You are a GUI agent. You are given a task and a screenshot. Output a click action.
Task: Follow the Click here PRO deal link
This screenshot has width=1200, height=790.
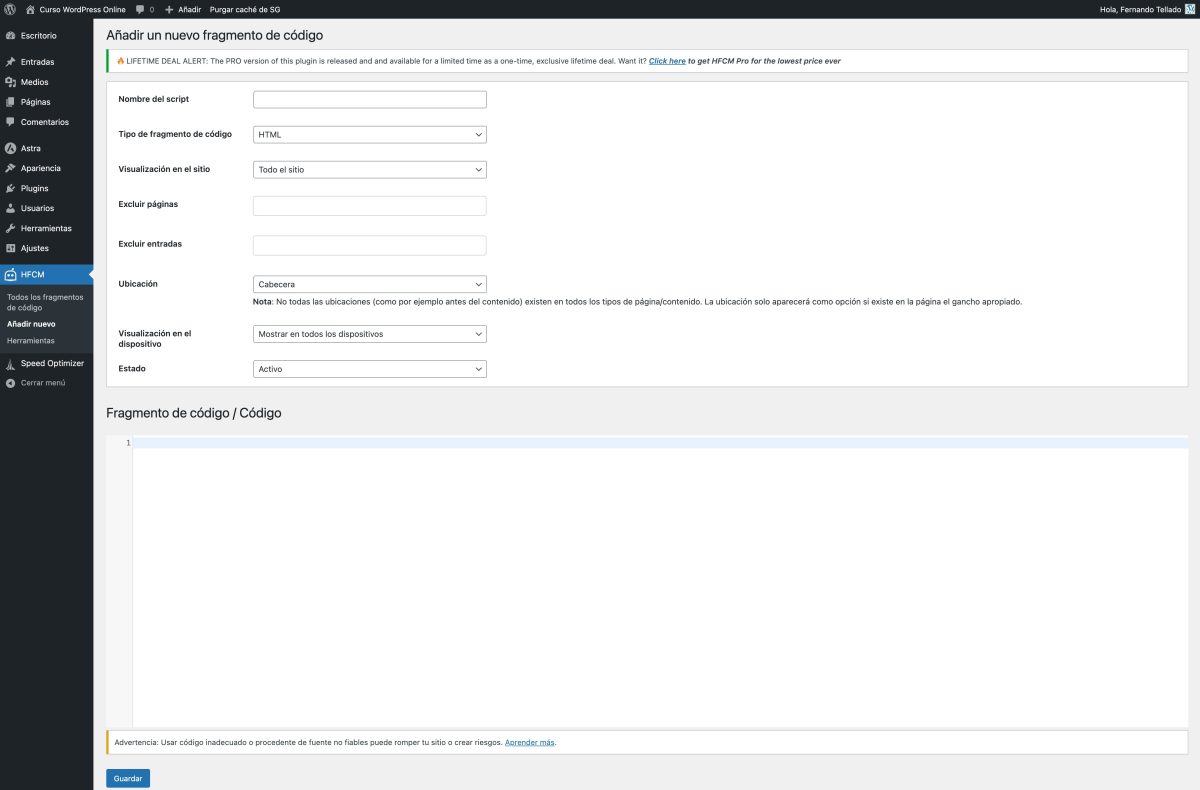(x=667, y=60)
